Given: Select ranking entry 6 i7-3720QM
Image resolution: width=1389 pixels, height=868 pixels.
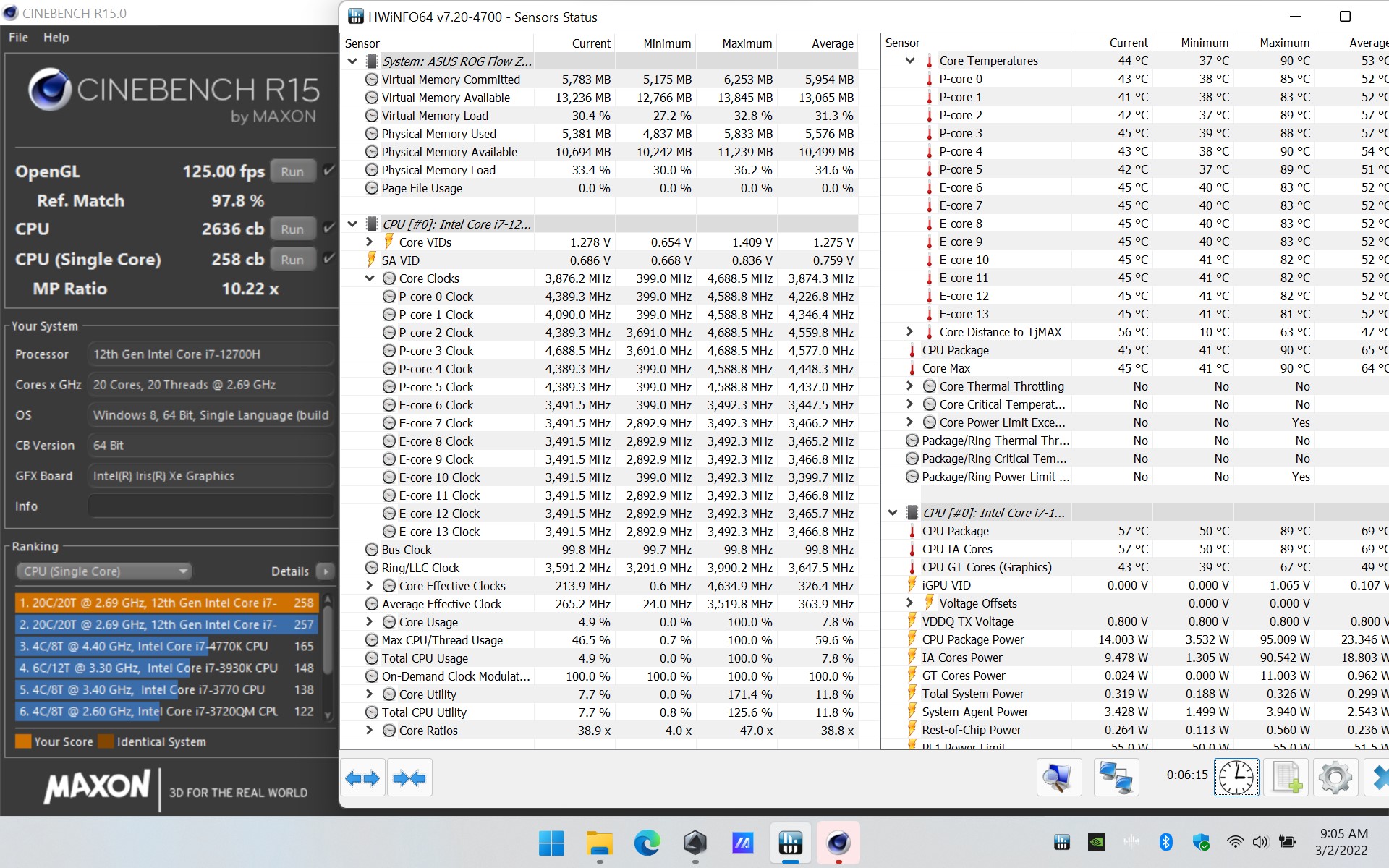Looking at the screenshot, I should pyautogui.click(x=167, y=711).
